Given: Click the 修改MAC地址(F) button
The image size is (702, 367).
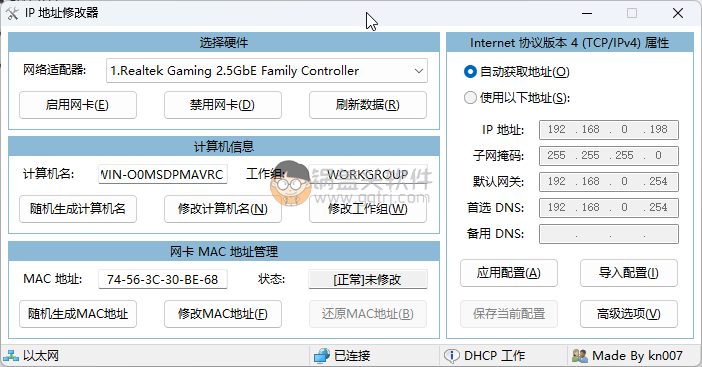Looking at the screenshot, I should [223, 314].
